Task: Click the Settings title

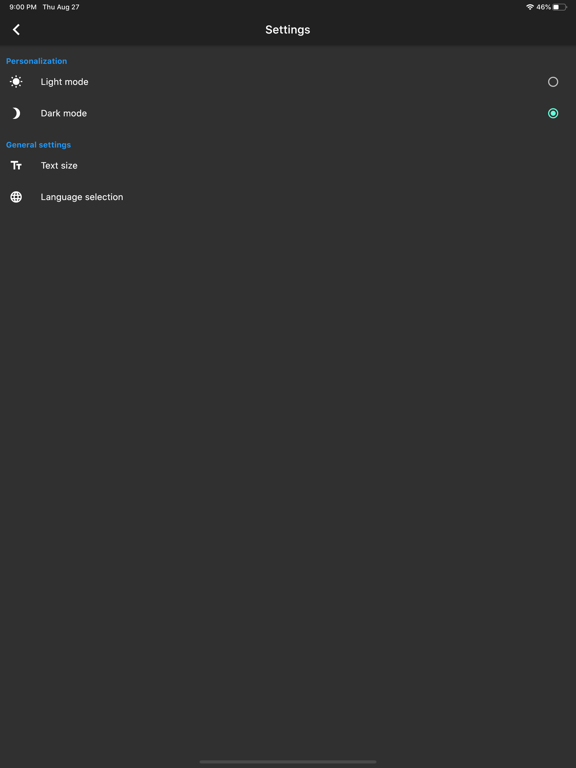Action: (x=288, y=29)
